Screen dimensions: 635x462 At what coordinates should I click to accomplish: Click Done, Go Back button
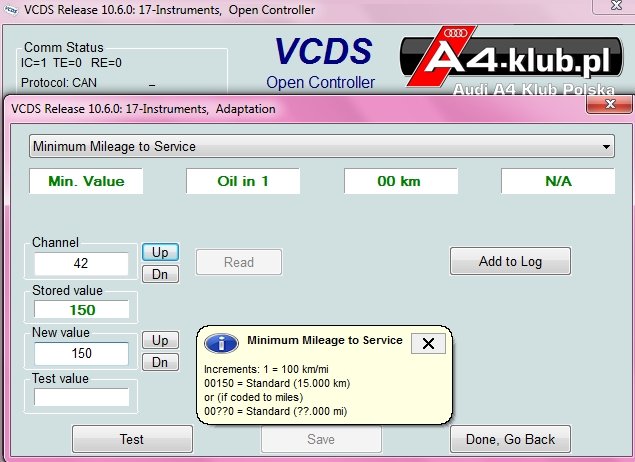tap(510, 439)
